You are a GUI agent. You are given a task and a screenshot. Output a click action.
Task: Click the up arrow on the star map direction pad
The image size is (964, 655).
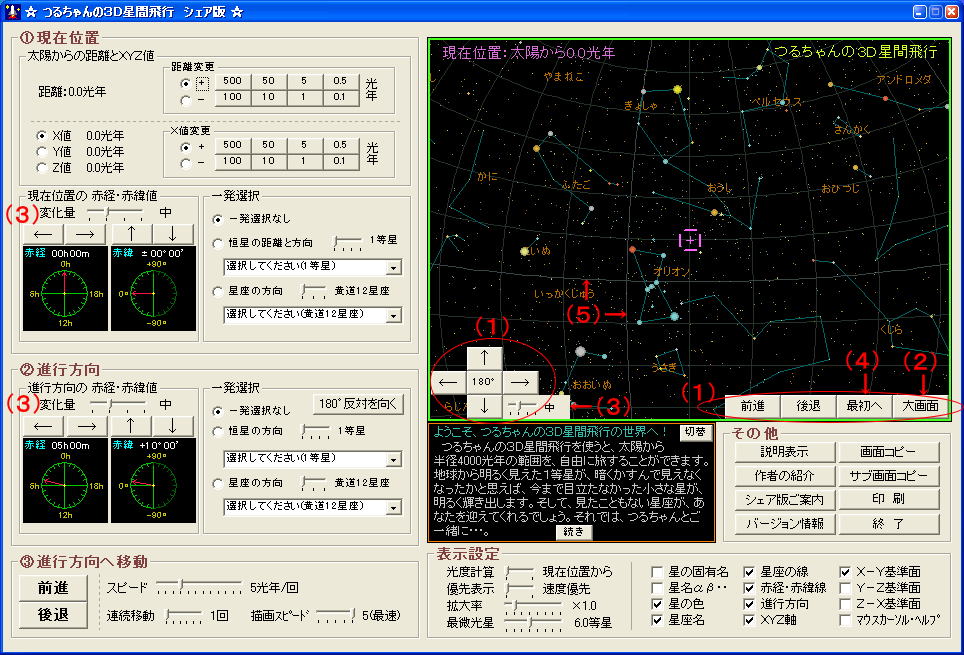point(485,357)
